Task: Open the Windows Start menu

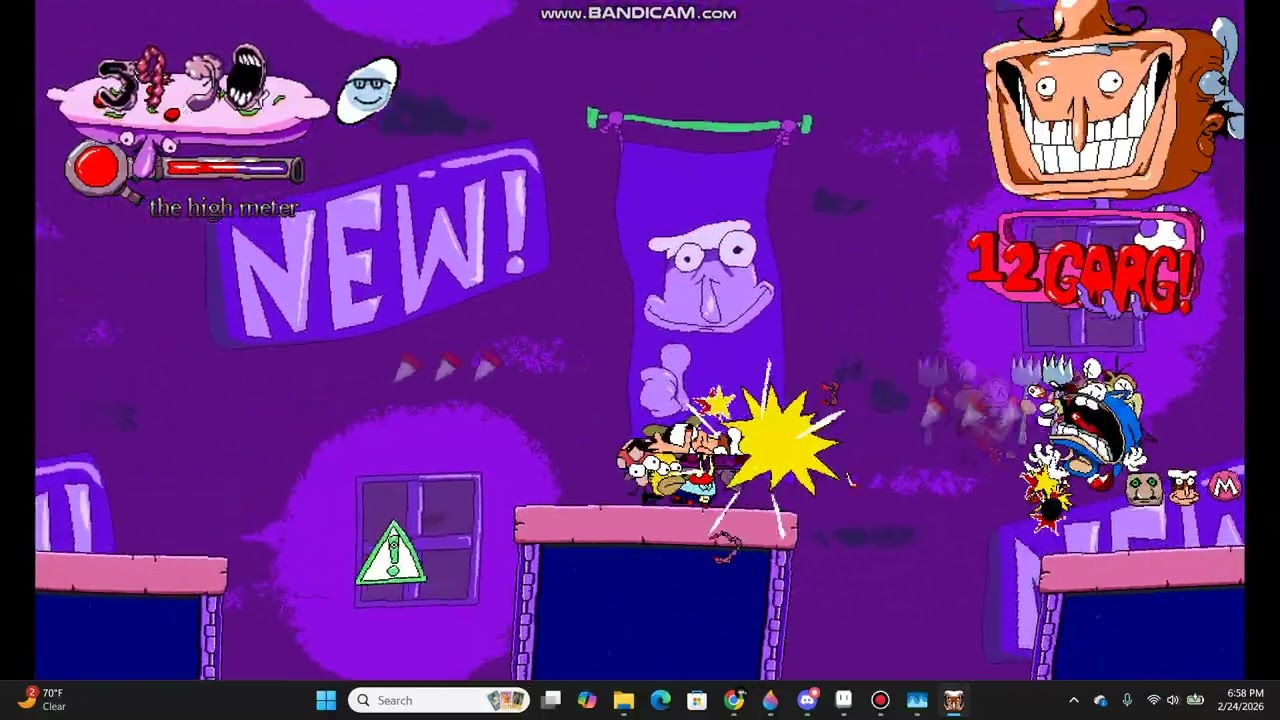Action: [x=326, y=700]
